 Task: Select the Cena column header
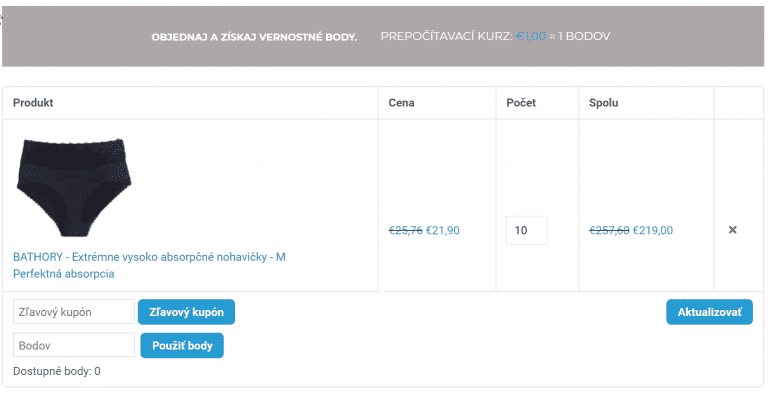coord(401,102)
